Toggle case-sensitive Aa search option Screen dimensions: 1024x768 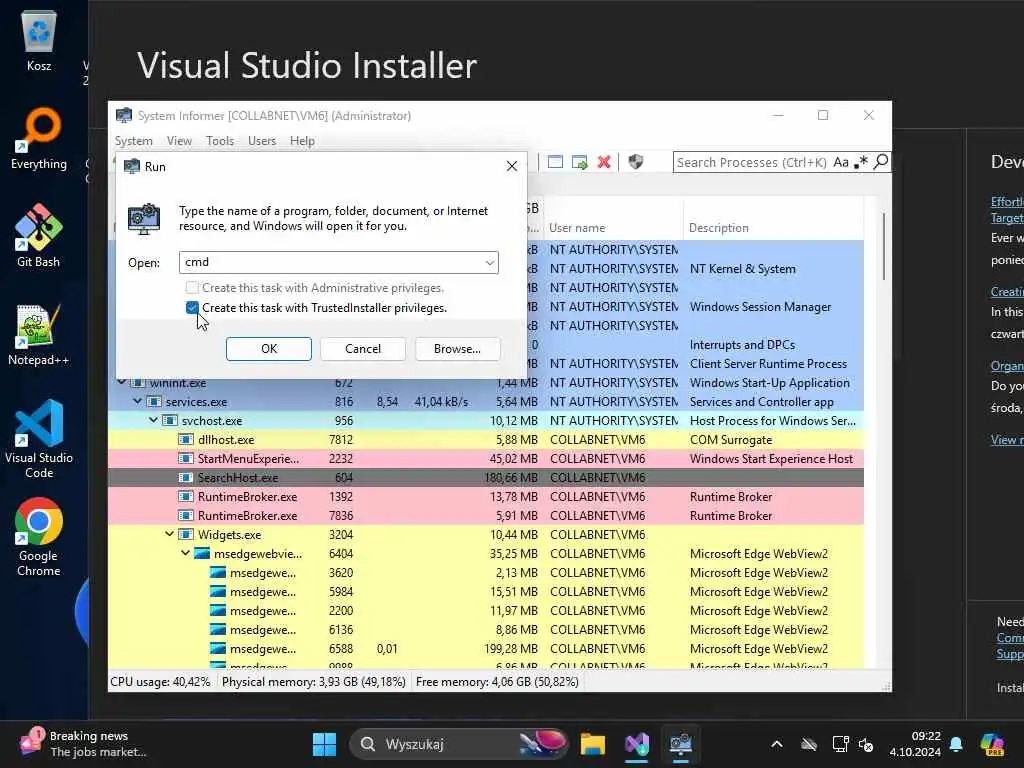(x=841, y=162)
